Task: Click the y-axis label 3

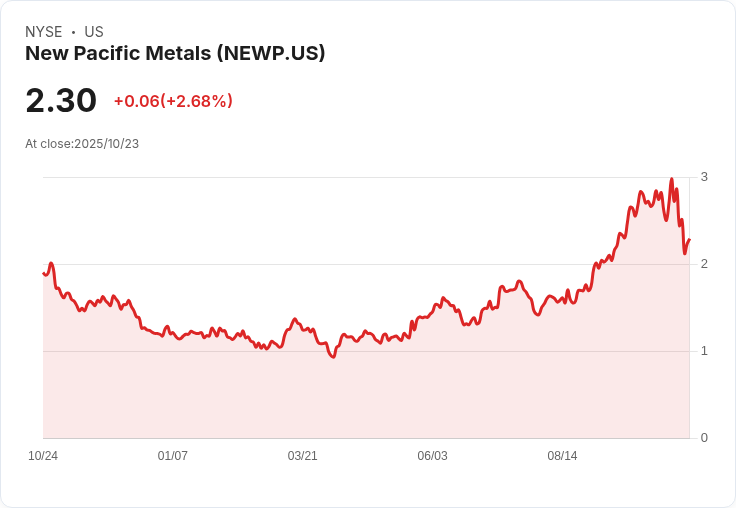Action: point(704,177)
